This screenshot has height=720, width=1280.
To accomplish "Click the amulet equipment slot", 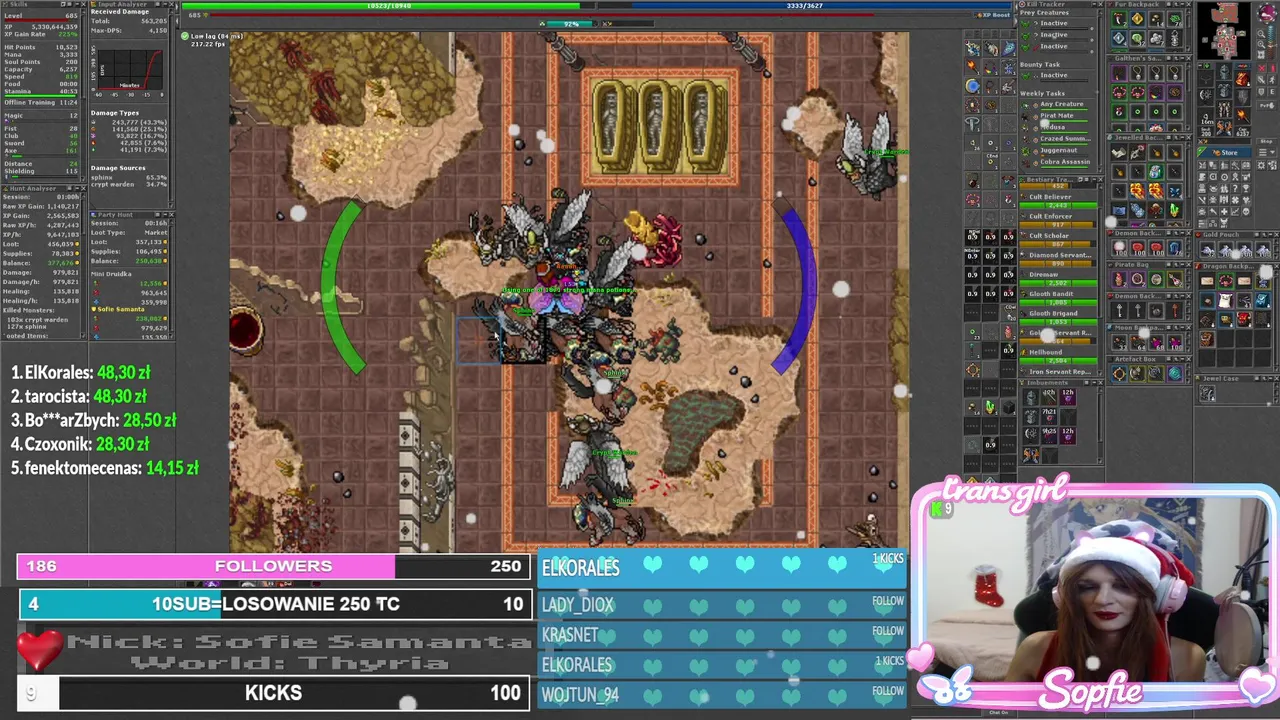I will 1205,78.
